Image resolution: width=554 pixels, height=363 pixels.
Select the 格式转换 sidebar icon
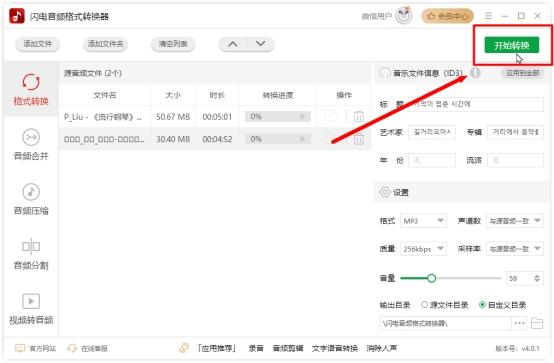coord(31,82)
